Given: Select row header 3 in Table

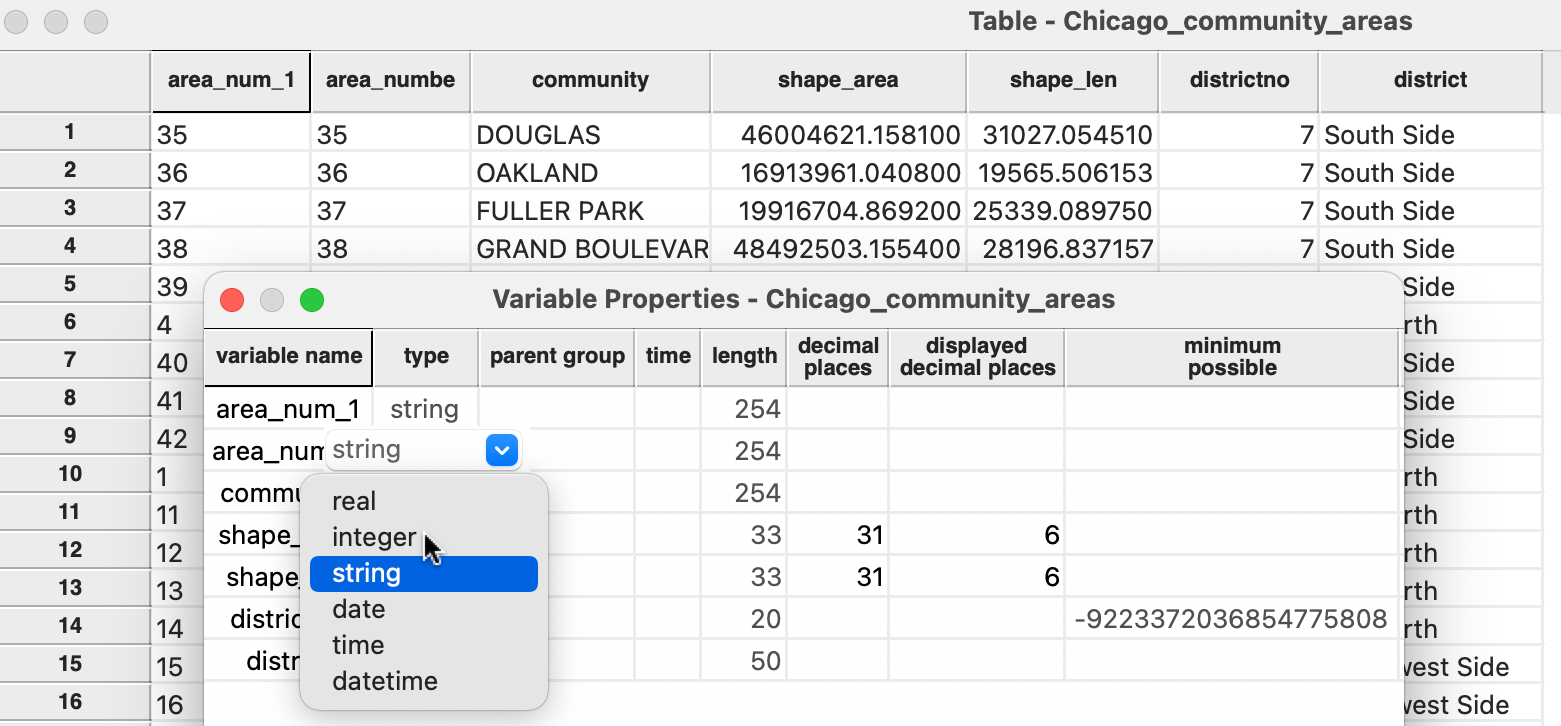Looking at the screenshot, I should [75, 208].
